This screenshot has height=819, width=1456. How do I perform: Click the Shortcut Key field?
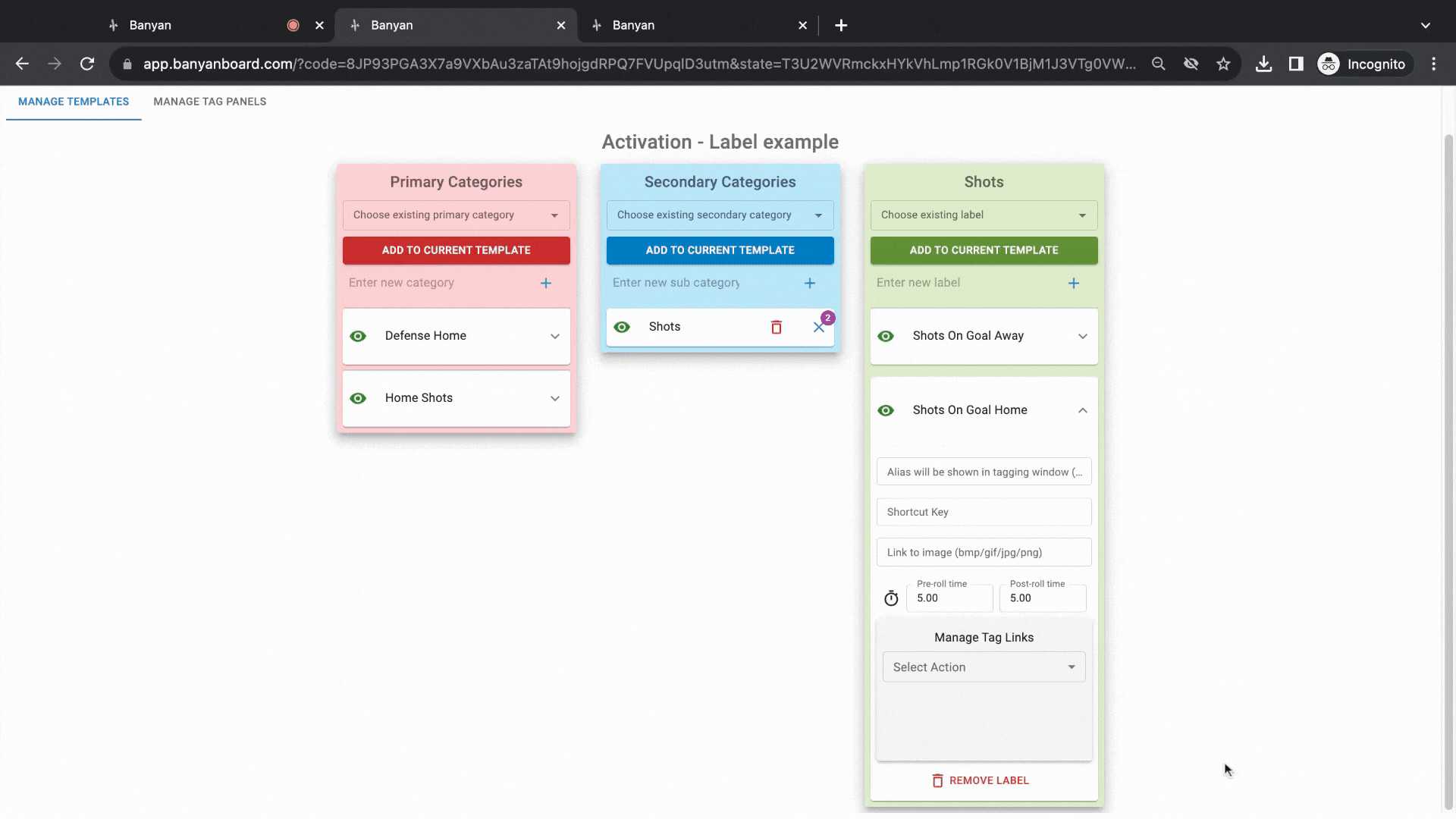point(984,512)
